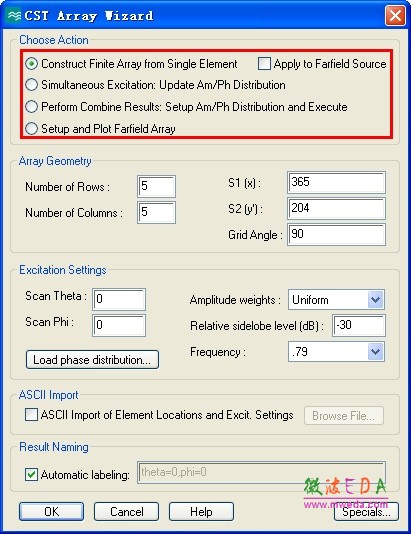Choose Perform Combine Results option
The height and width of the screenshot is (534, 411).
(x=32, y=107)
